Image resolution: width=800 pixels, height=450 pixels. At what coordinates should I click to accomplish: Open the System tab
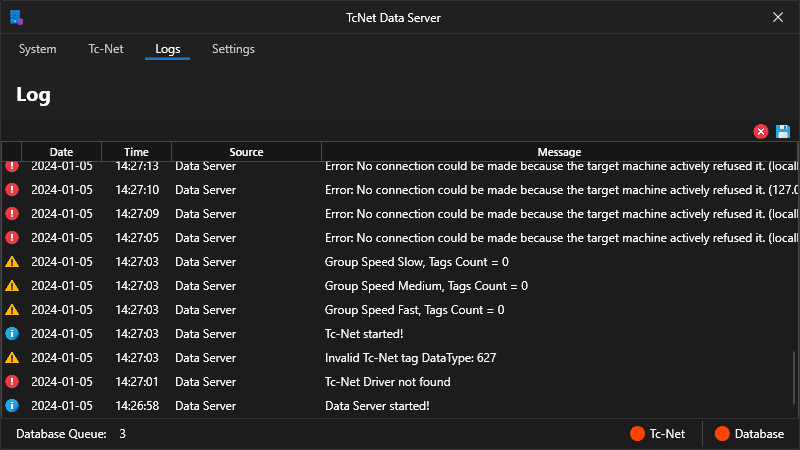click(37, 49)
